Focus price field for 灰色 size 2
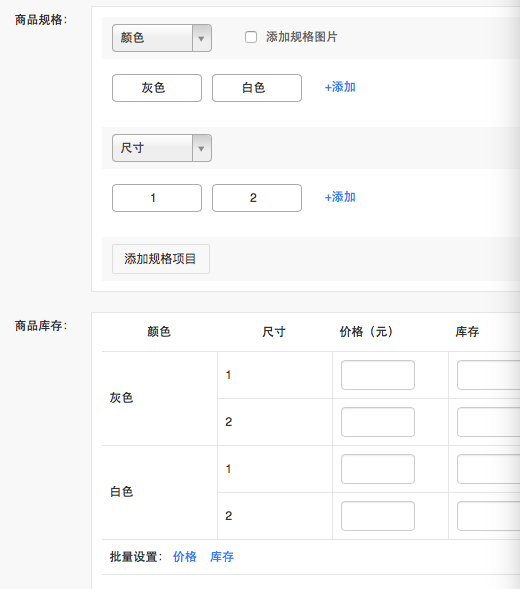The width and height of the screenshot is (520, 589). point(378,422)
